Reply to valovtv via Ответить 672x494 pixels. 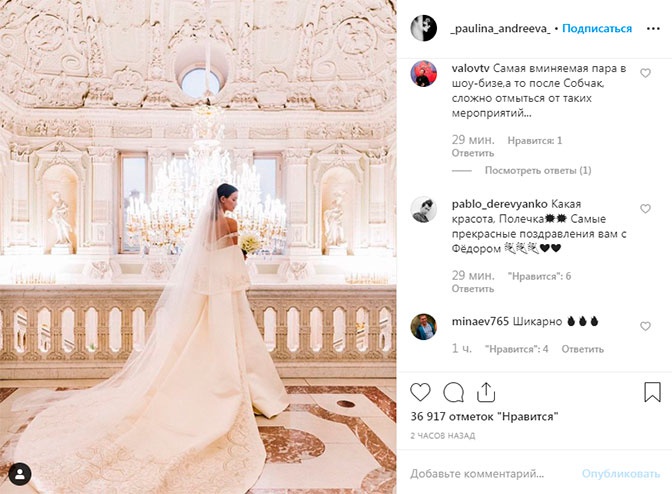(x=473, y=153)
